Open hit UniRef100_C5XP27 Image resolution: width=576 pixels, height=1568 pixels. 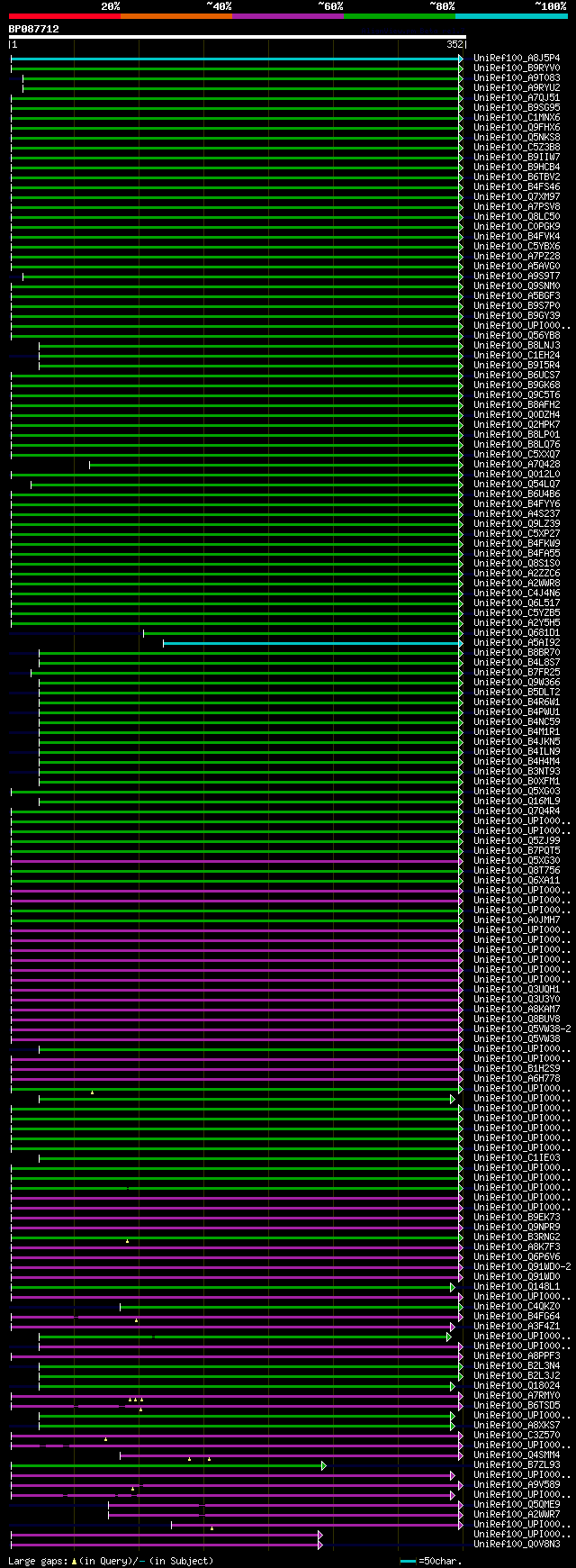(x=517, y=533)
